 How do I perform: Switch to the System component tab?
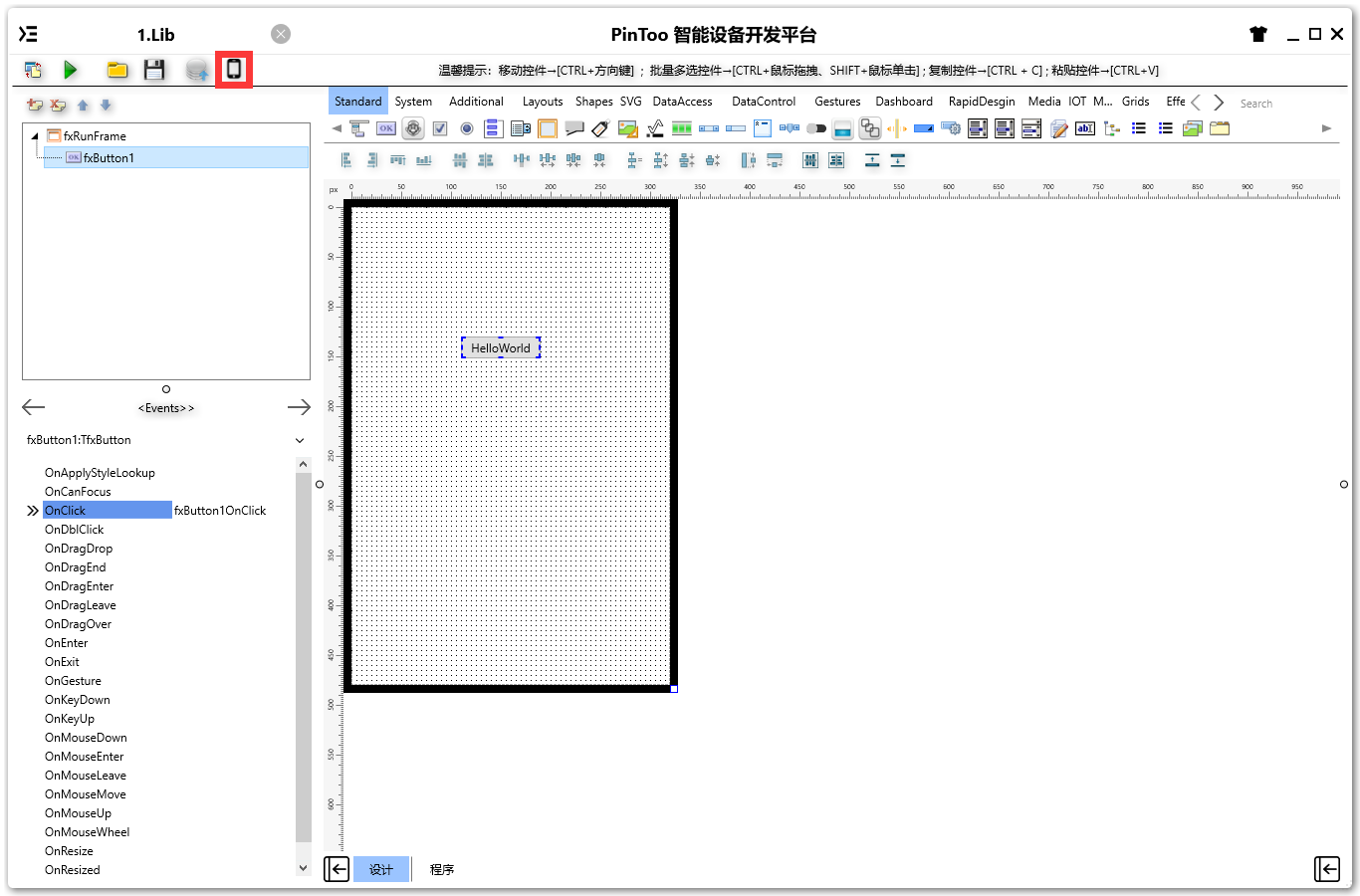(x=413, y=102)
